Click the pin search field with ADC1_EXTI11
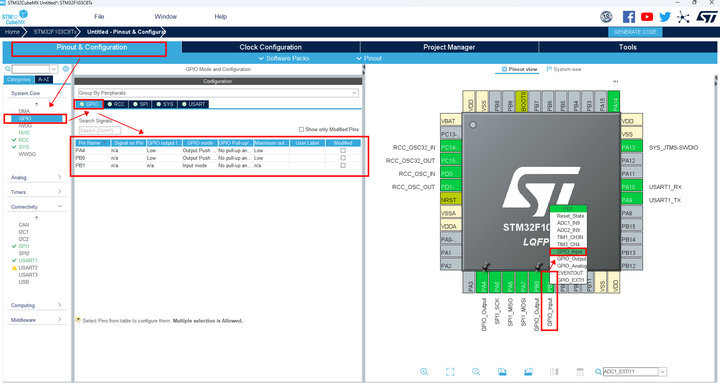This screenshot has width=720, height=386. click(630, 371)
